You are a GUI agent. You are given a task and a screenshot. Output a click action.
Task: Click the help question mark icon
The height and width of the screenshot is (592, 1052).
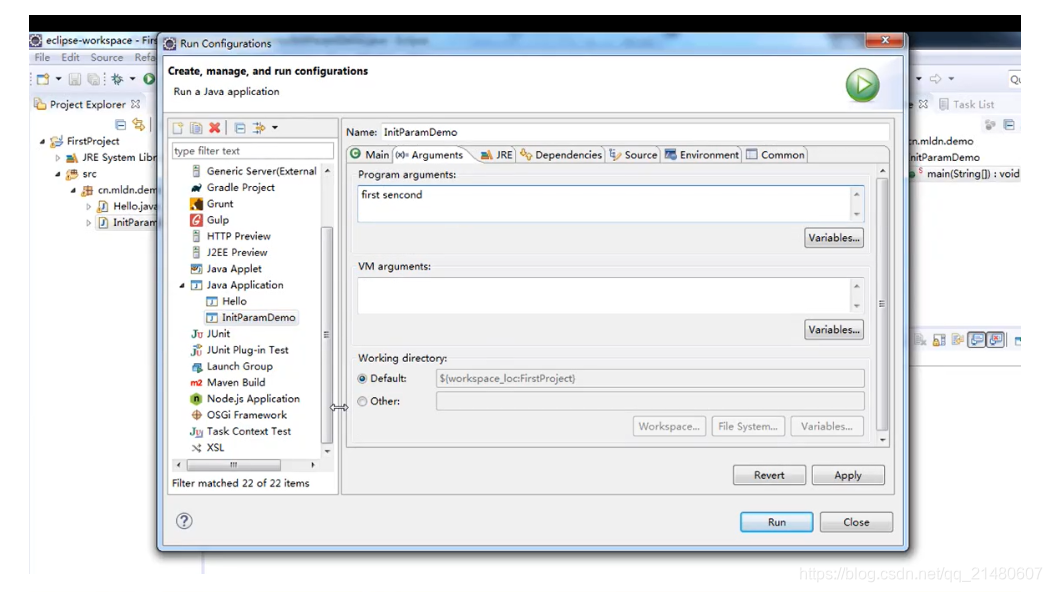pos(184,521)
